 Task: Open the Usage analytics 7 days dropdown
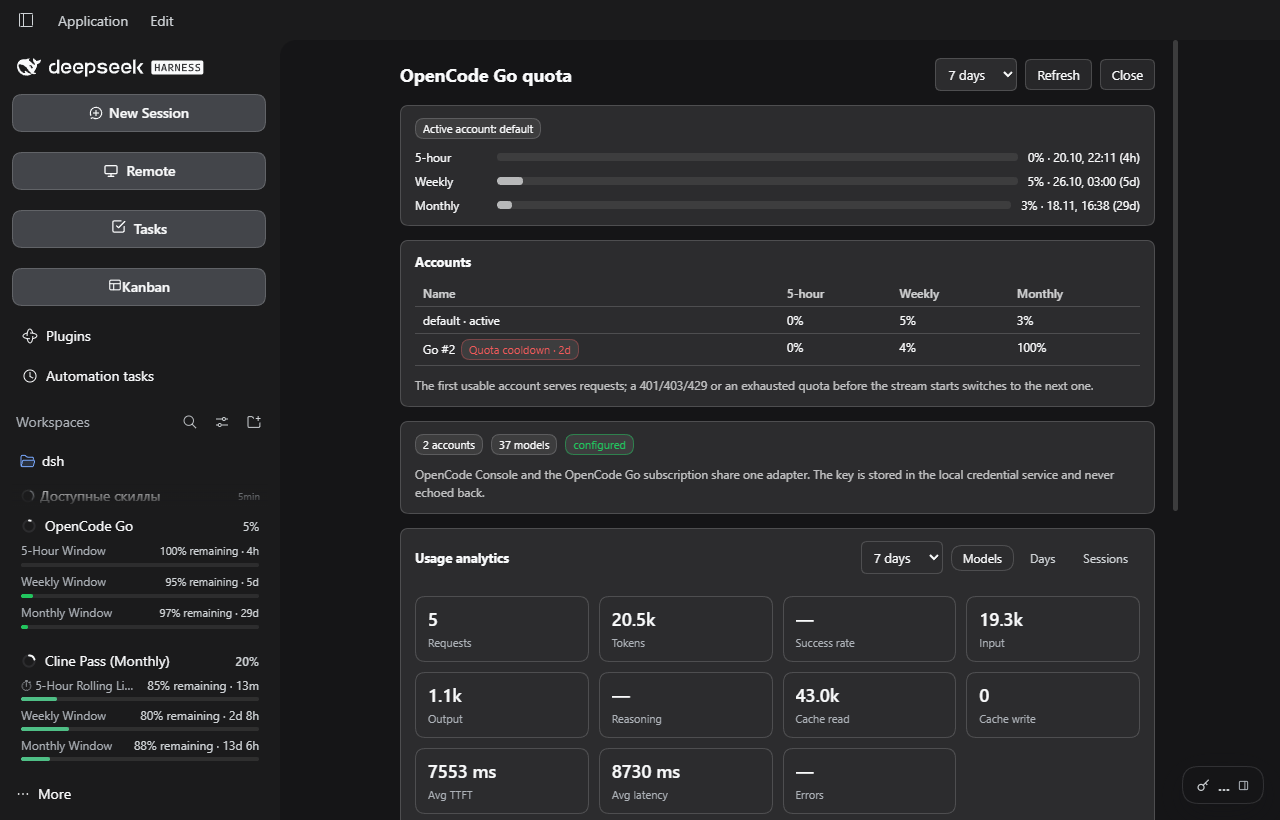click(902, 558)
